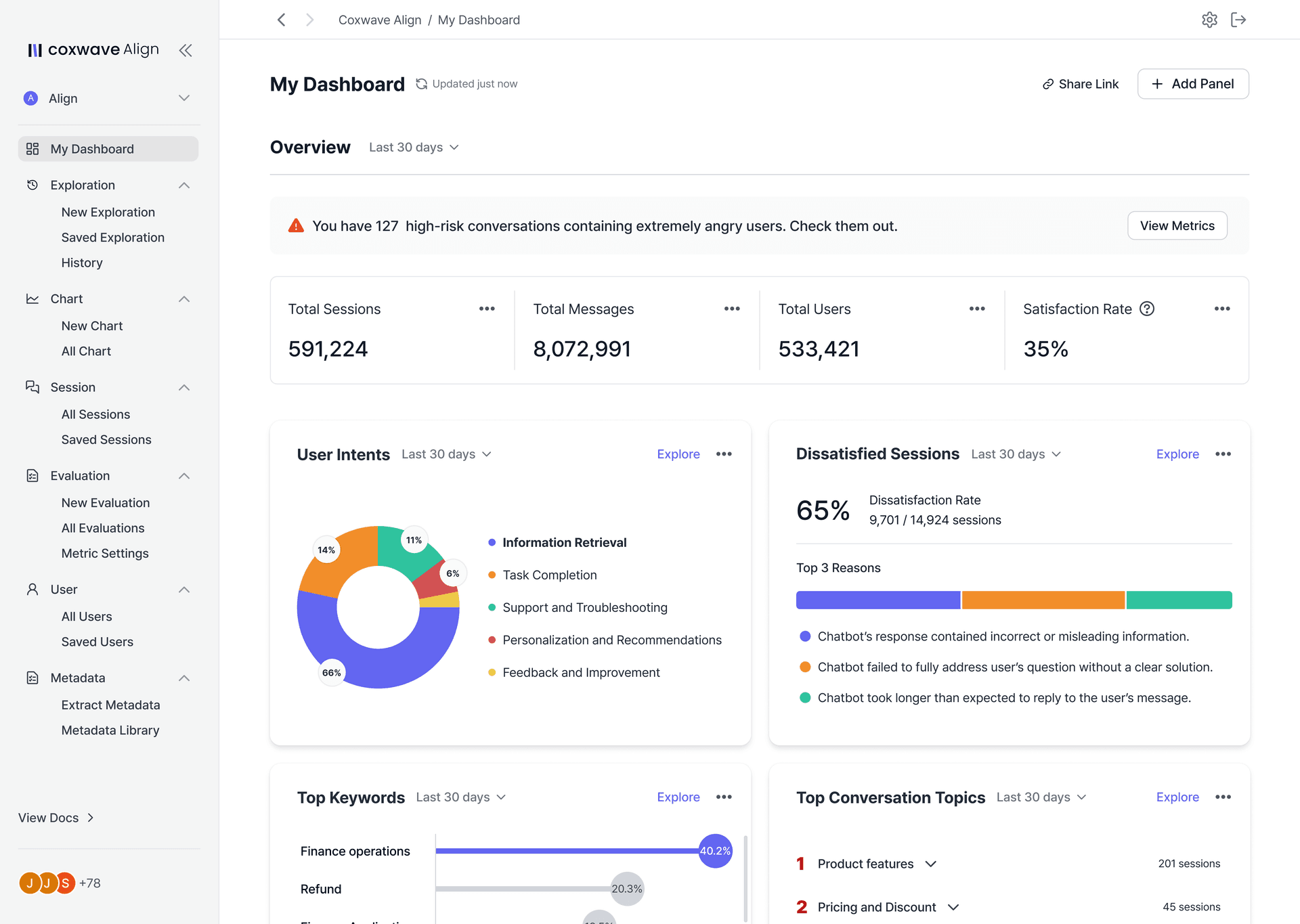Expand the Product features topic

coord(932,863)
